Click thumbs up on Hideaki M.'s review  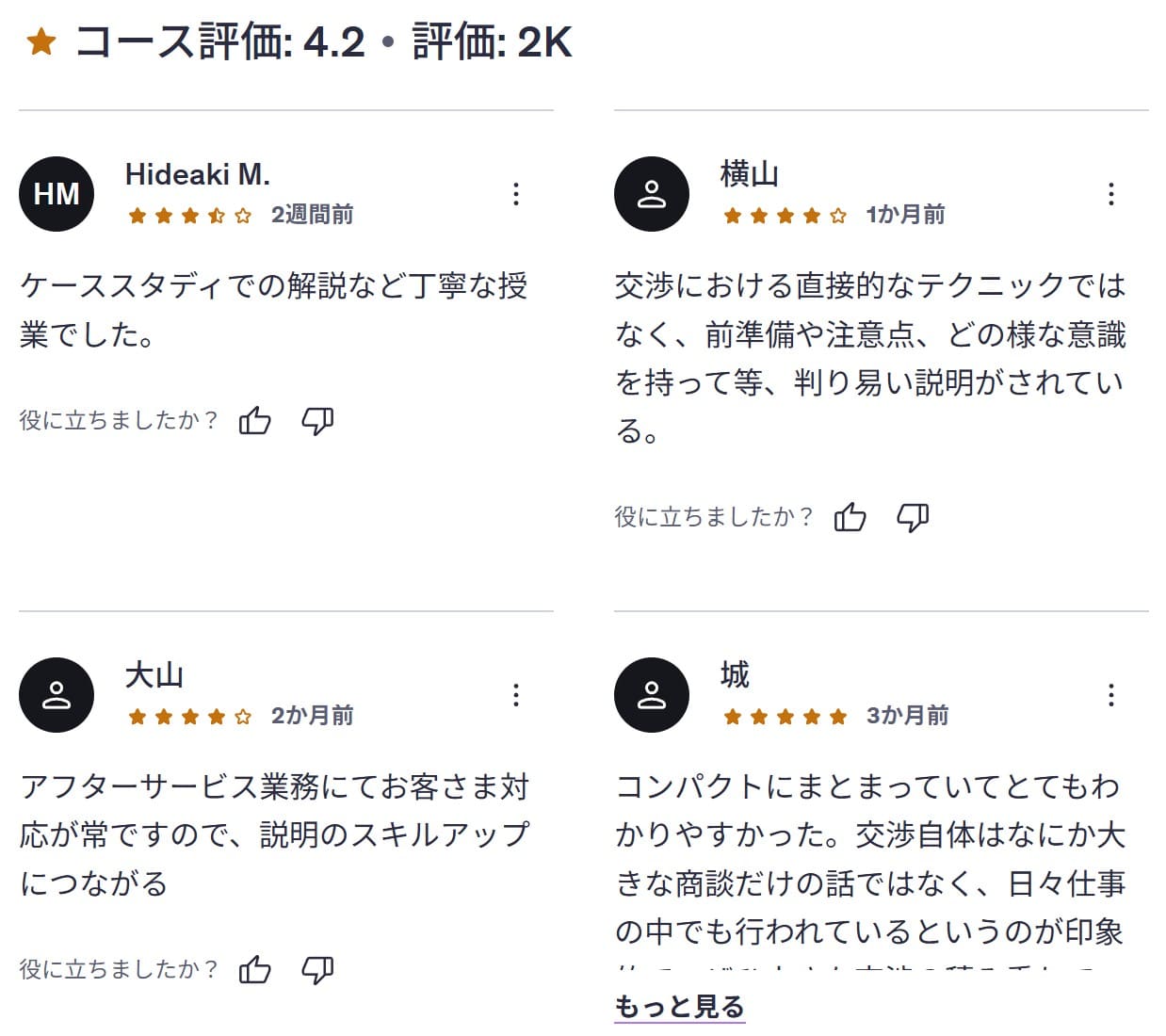pos(255,421)
